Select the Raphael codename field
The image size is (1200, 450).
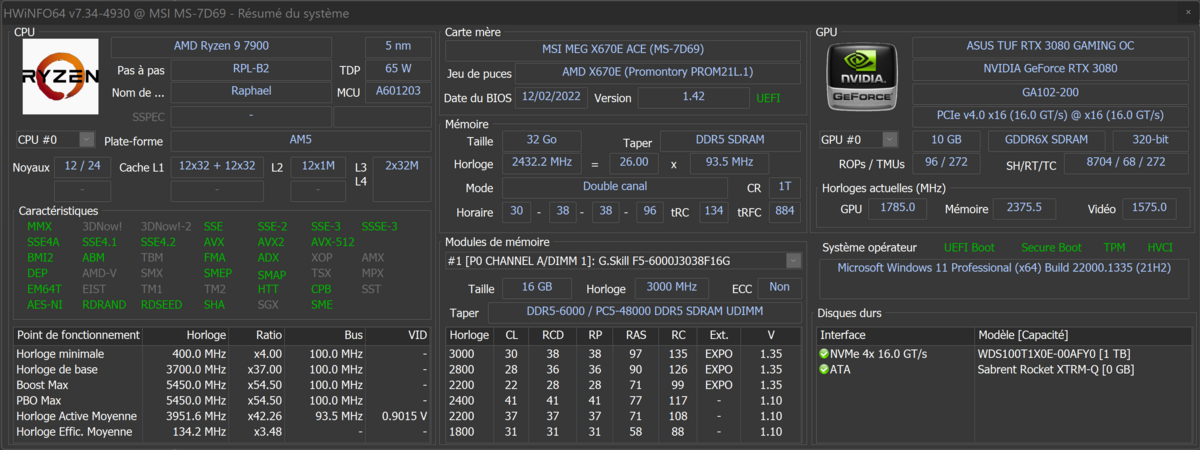pos(250,92)
